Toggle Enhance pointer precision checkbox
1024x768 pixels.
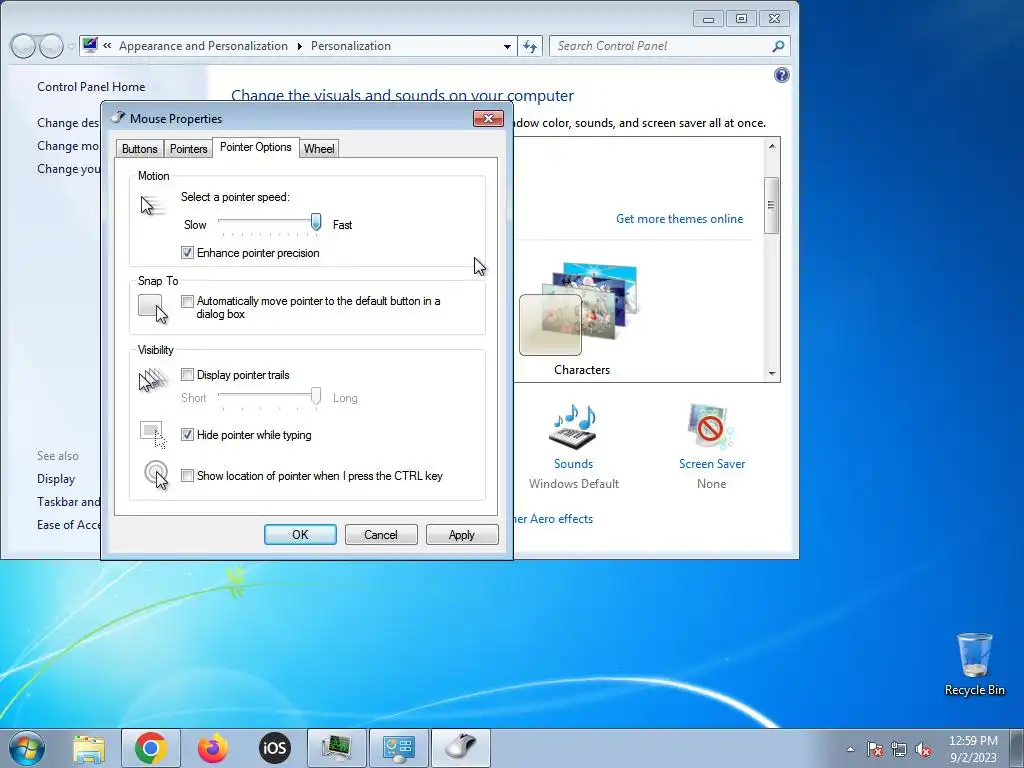(187, 253)
